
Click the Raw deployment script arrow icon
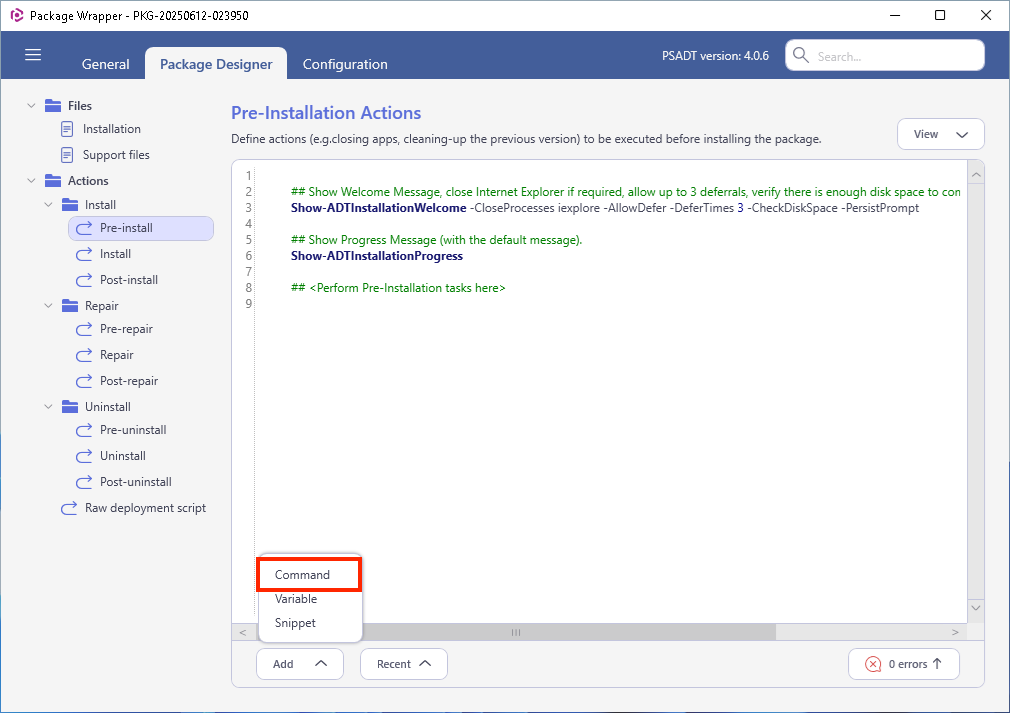(x=69, y=508)
